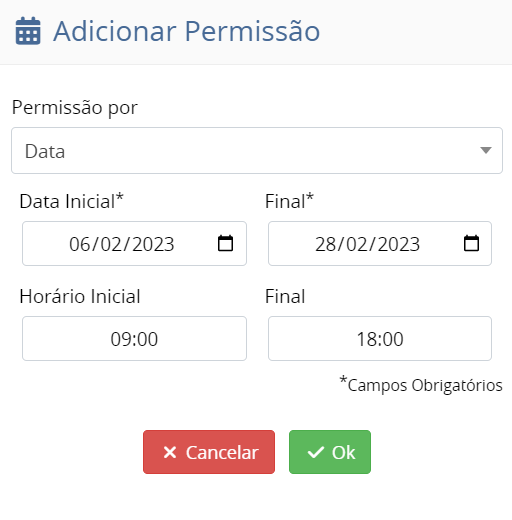This screenshot has height=520, width=512.
Task: Confirm the permission with Ok
Action: 330,452
